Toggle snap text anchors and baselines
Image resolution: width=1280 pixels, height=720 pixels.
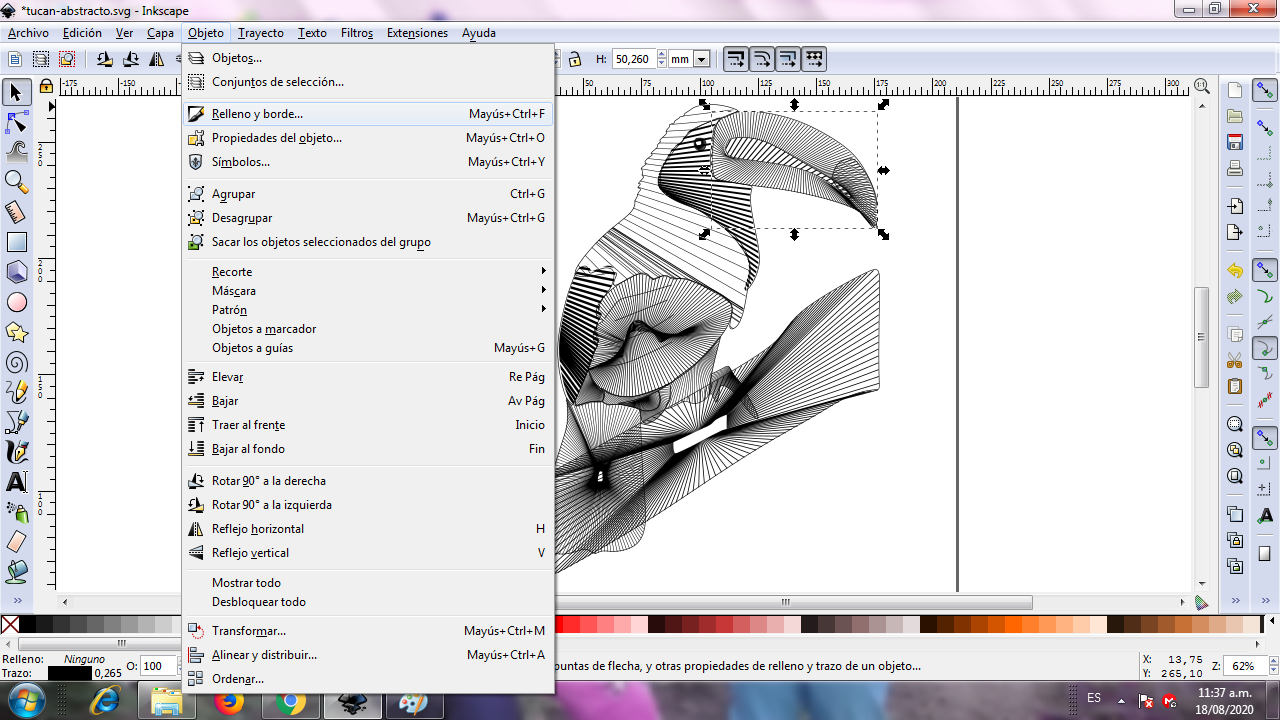click(x=1265, y=515)
